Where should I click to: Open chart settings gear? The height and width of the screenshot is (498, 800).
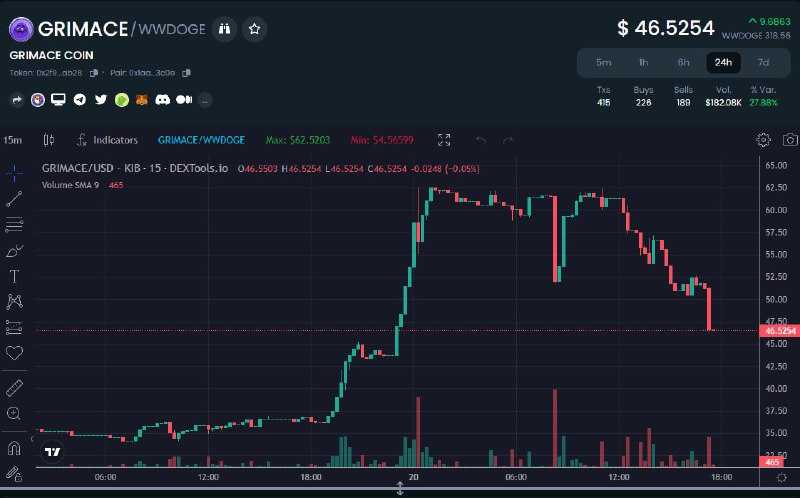click(x=764, y=140)
